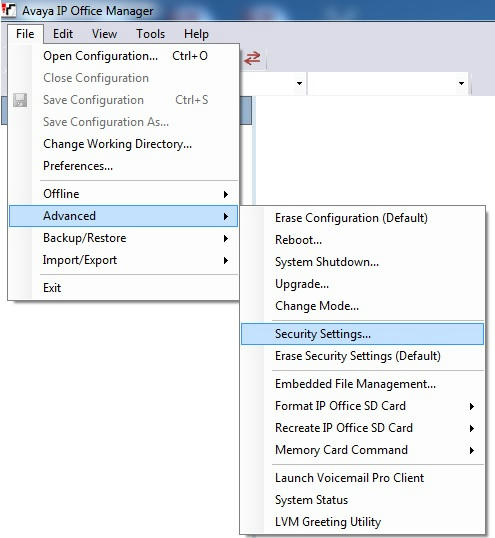
Task: Click the Save Configuration floppy disk icon
Action: (20, 100)
